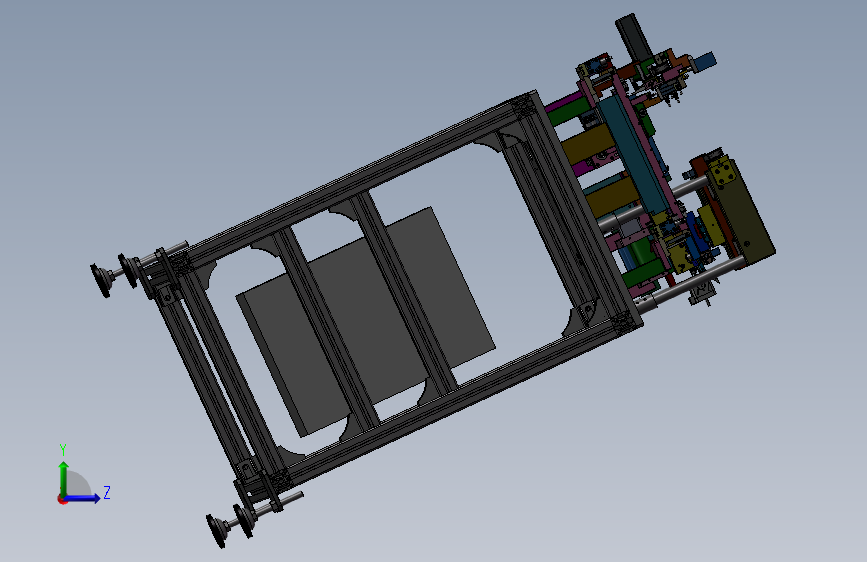Click the 'Z' label on the triad
Image resolution: width=867 pixels, height=562 pixels.
107,492
